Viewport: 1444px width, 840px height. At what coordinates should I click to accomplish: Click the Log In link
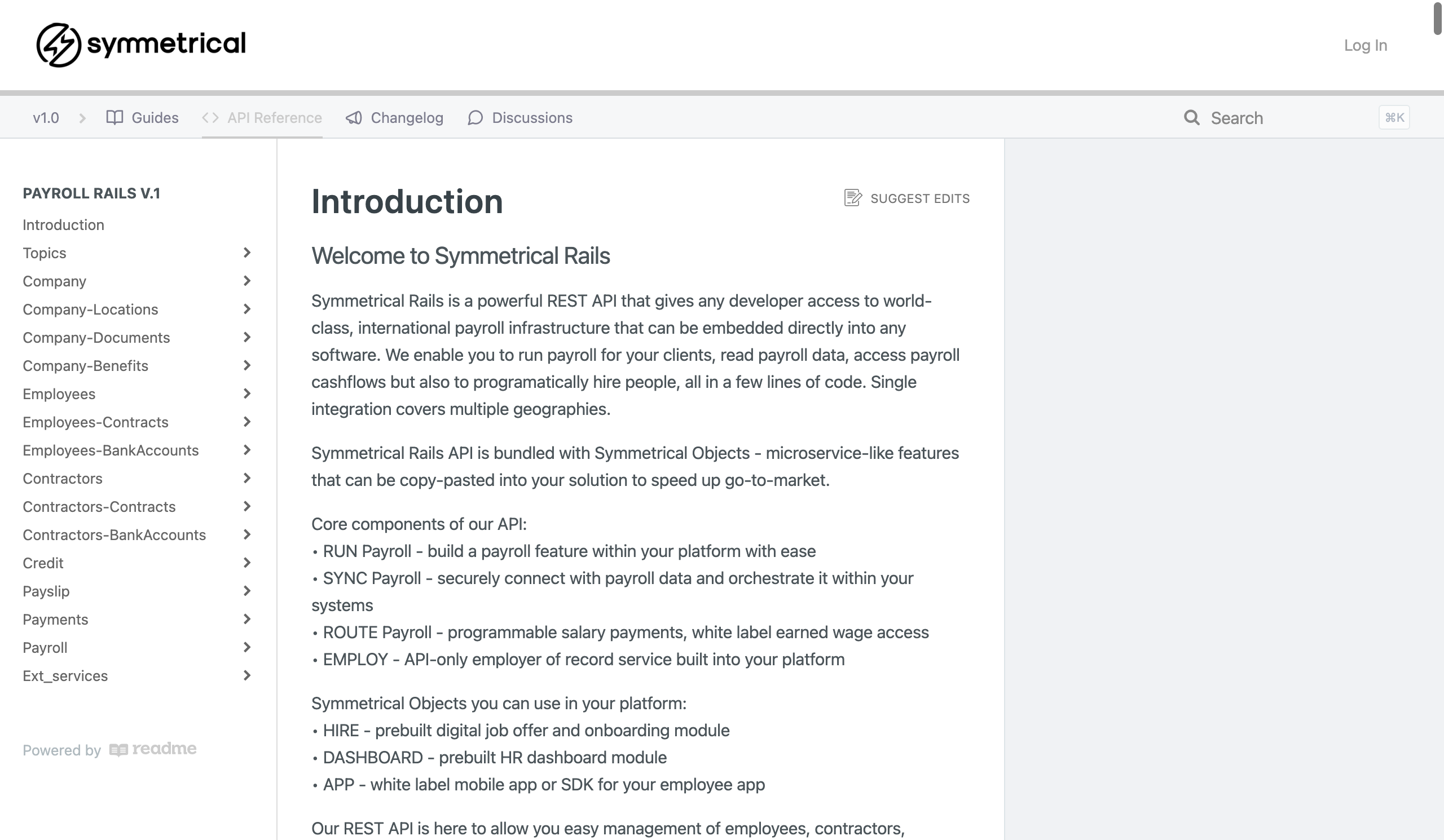(1366, 45)
